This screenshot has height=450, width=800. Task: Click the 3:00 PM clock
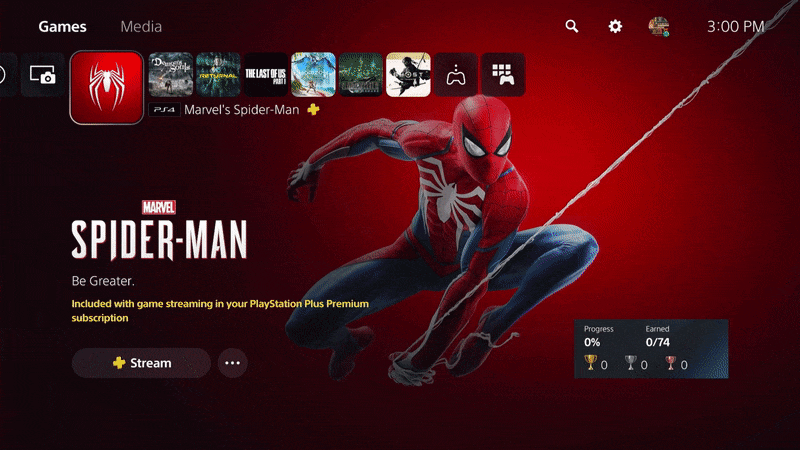pyautogui.click(x=735, y=27)
